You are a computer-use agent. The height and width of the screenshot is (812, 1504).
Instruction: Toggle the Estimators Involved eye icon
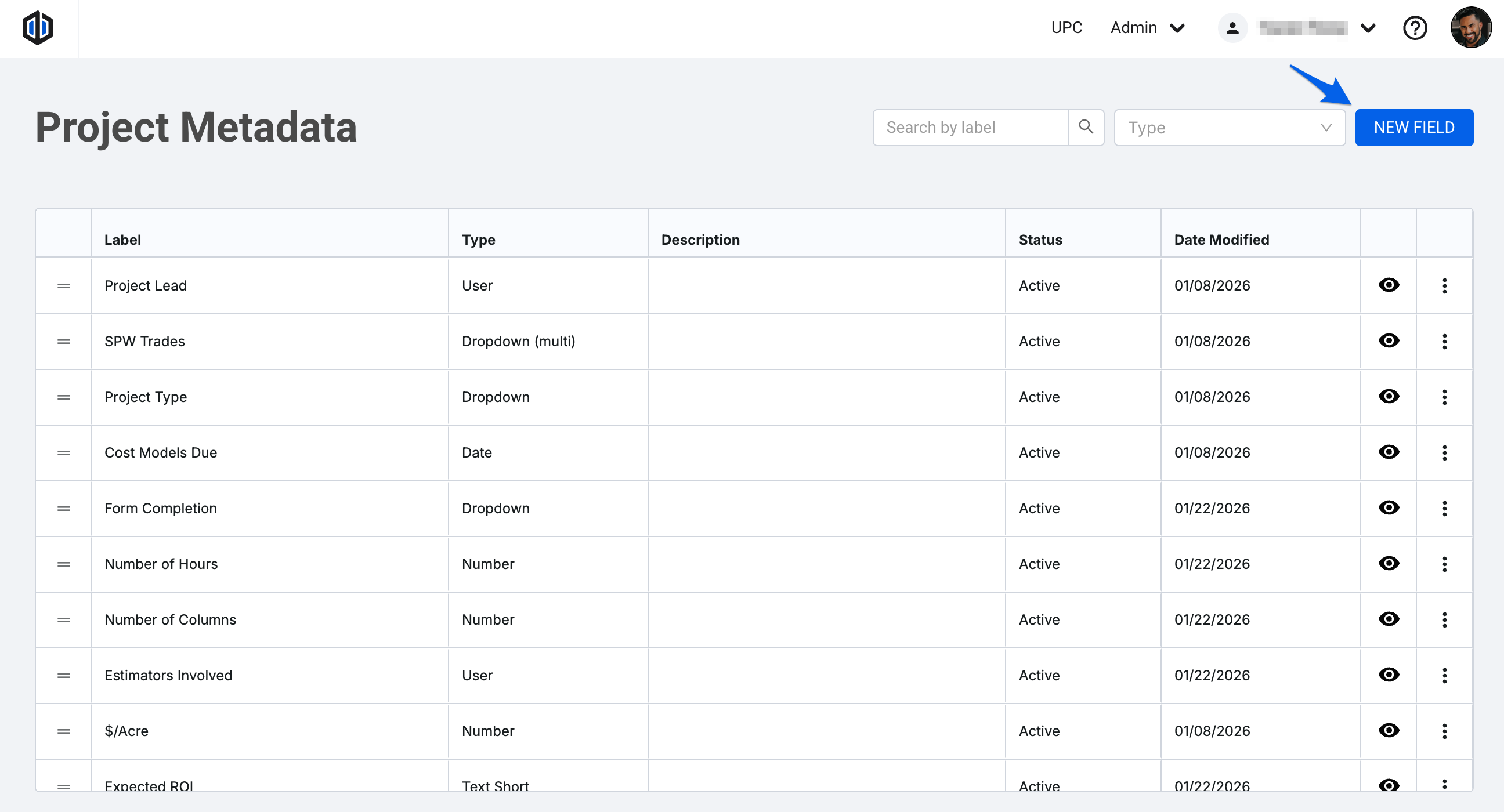tap(1389, 675)
